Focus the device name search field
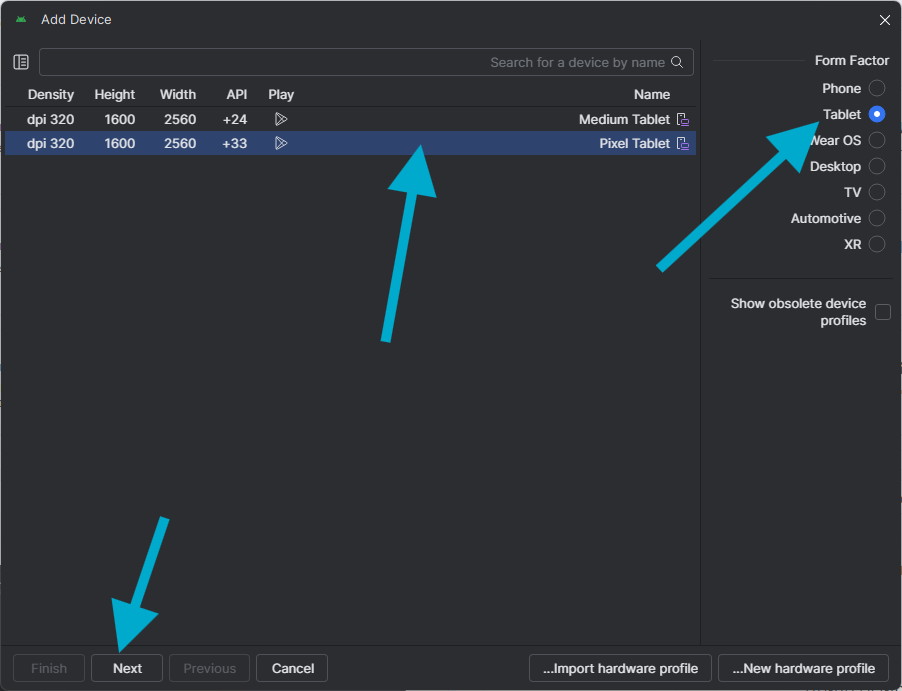The height and width of the screenshot is (691, 902). point(350,62)
